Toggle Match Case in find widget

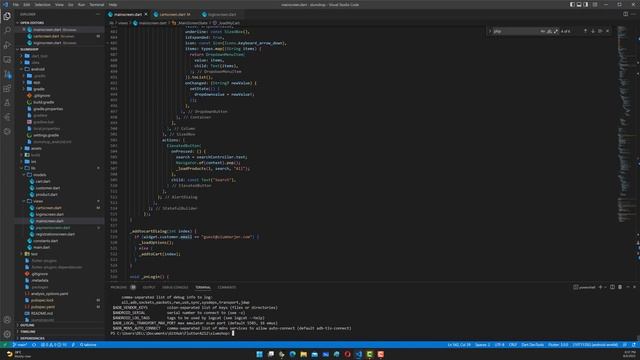point(542,31)
